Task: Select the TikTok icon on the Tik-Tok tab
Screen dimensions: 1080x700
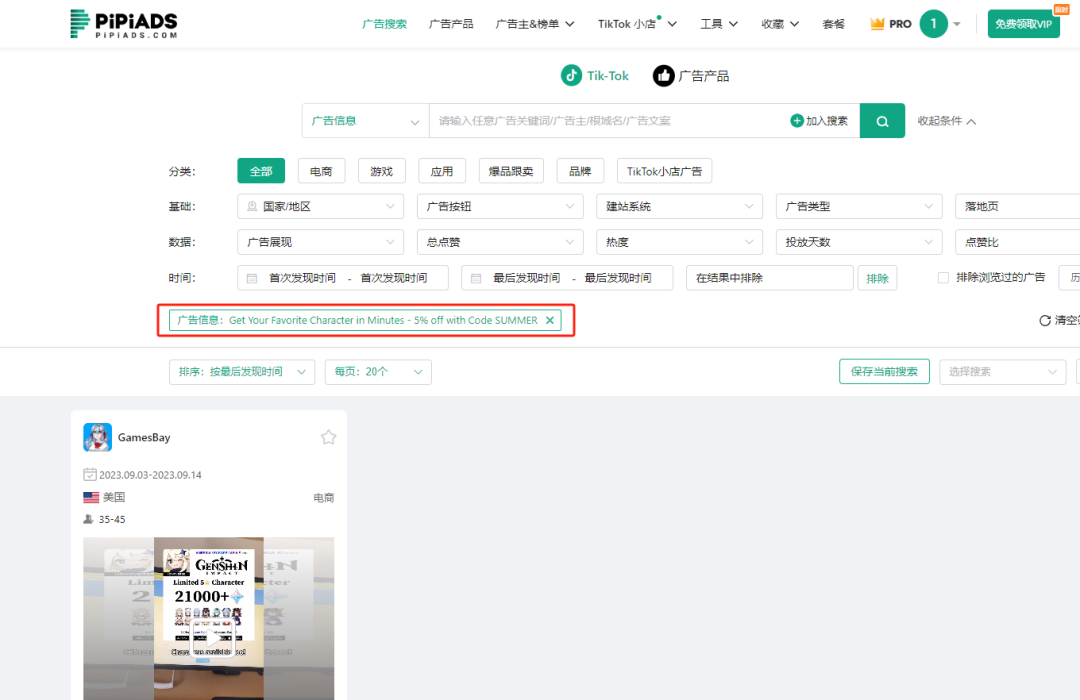Action: (x=570, y=75)
